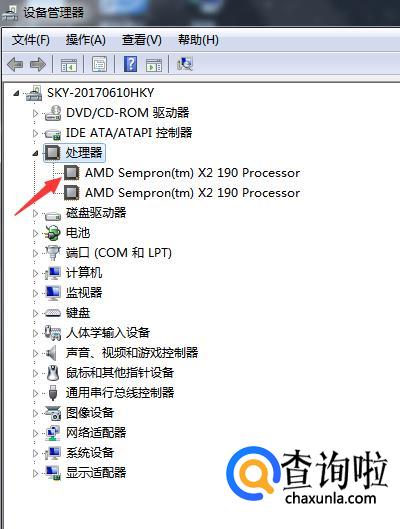Image resolution: width=400 pixels, height=529 pixels.
Task: Open the 帮助(H) menu
Action: point(198,40)
